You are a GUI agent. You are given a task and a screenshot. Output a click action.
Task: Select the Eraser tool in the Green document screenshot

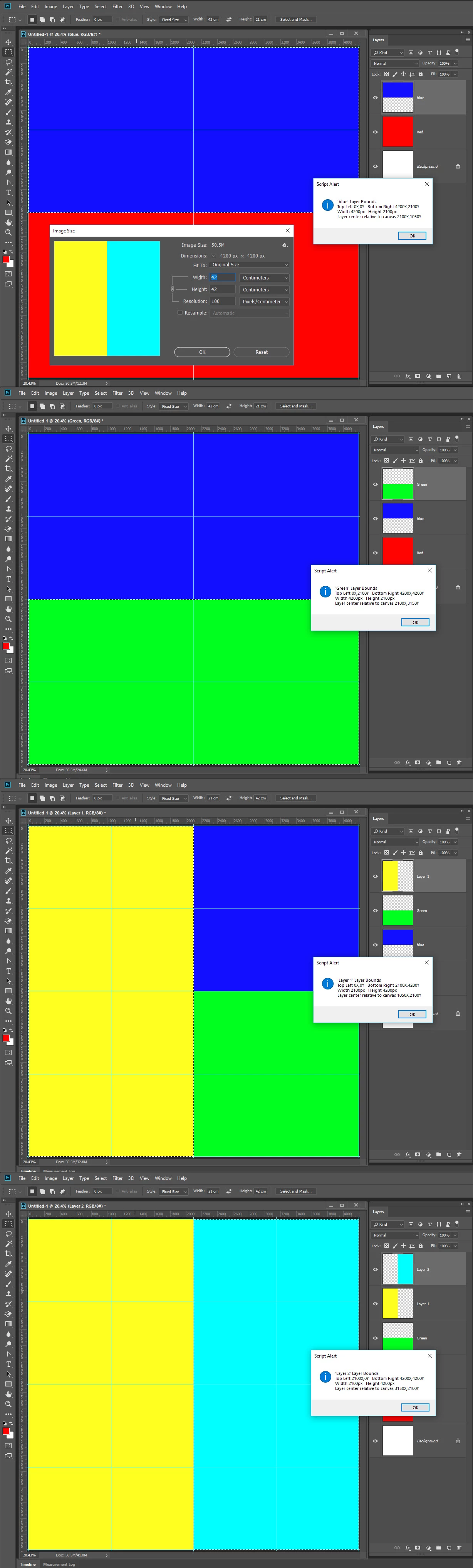[8, 528]
